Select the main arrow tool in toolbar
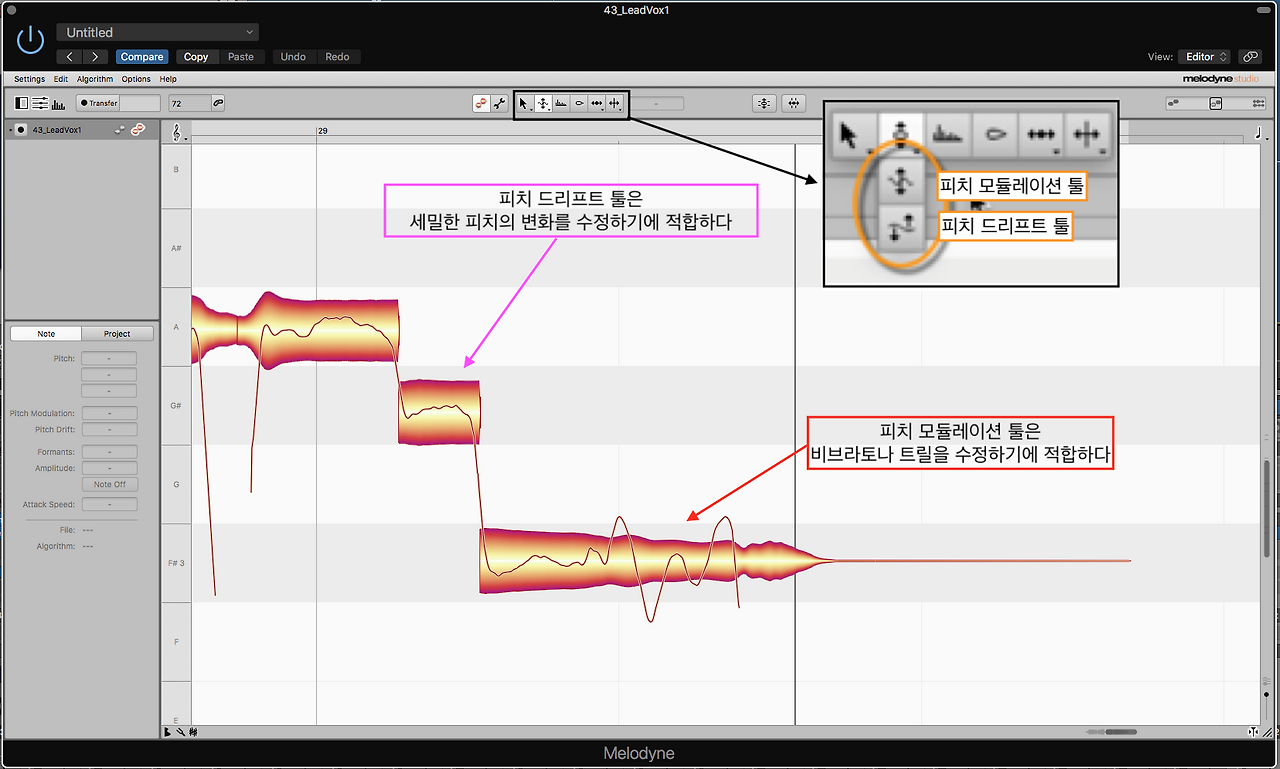The width and height of the screenshot is (1280, 769). pos(524,103)
